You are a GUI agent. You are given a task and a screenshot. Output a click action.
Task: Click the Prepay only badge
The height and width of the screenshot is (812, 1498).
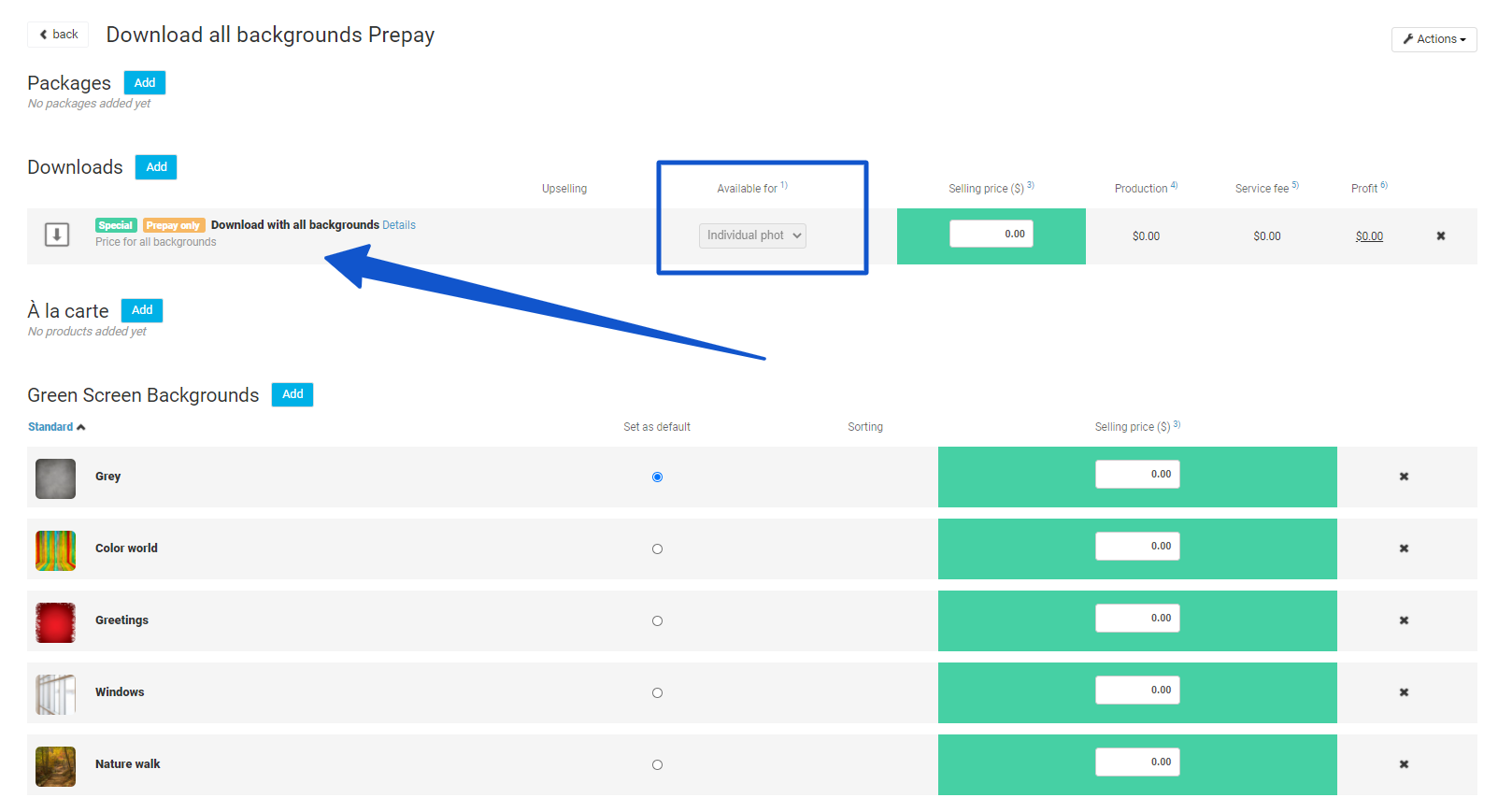point(174,225)
